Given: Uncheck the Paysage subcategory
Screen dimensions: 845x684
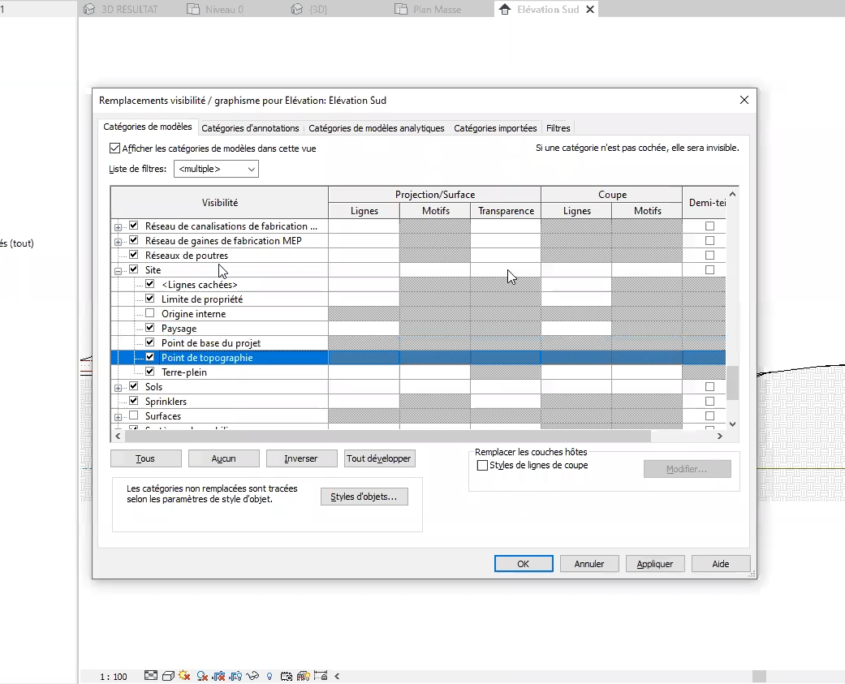Looking at the screenshot, I should tap(150, 328).
